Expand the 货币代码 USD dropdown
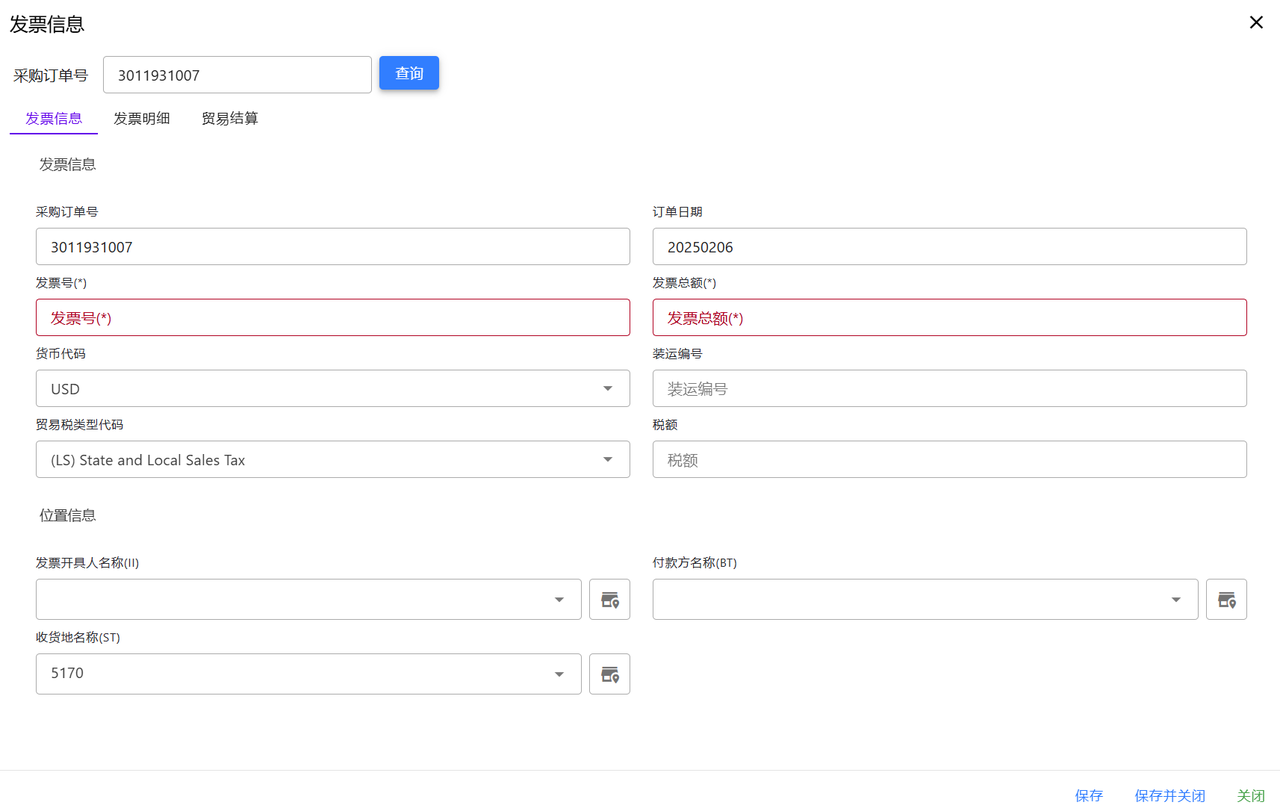The height and width of the screenshot is (811, 1280). click(607, 389)
